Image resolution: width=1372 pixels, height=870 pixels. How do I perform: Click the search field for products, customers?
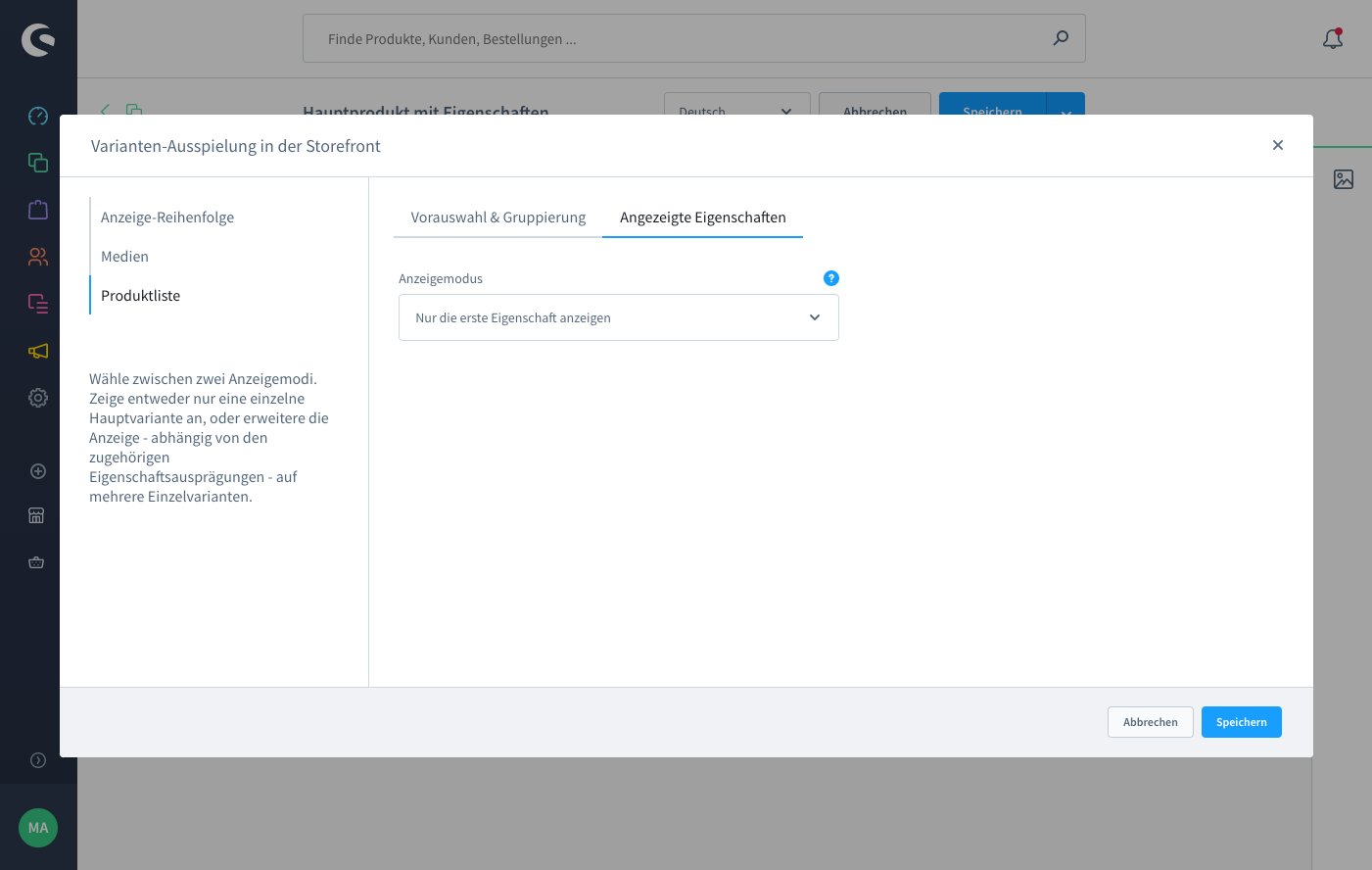[x=694, y=38]
